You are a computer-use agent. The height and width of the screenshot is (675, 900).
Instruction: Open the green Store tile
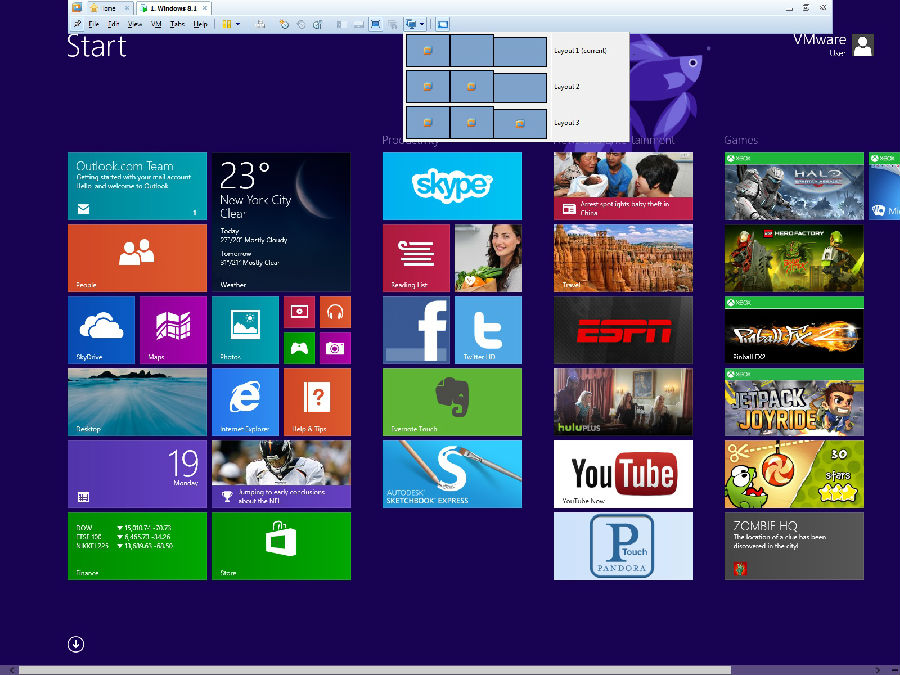[281, 545]
